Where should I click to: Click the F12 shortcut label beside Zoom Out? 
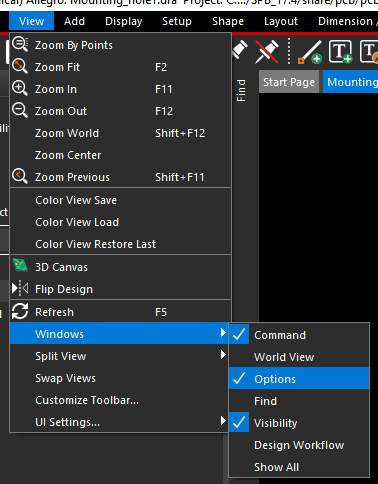pos(164,111)
